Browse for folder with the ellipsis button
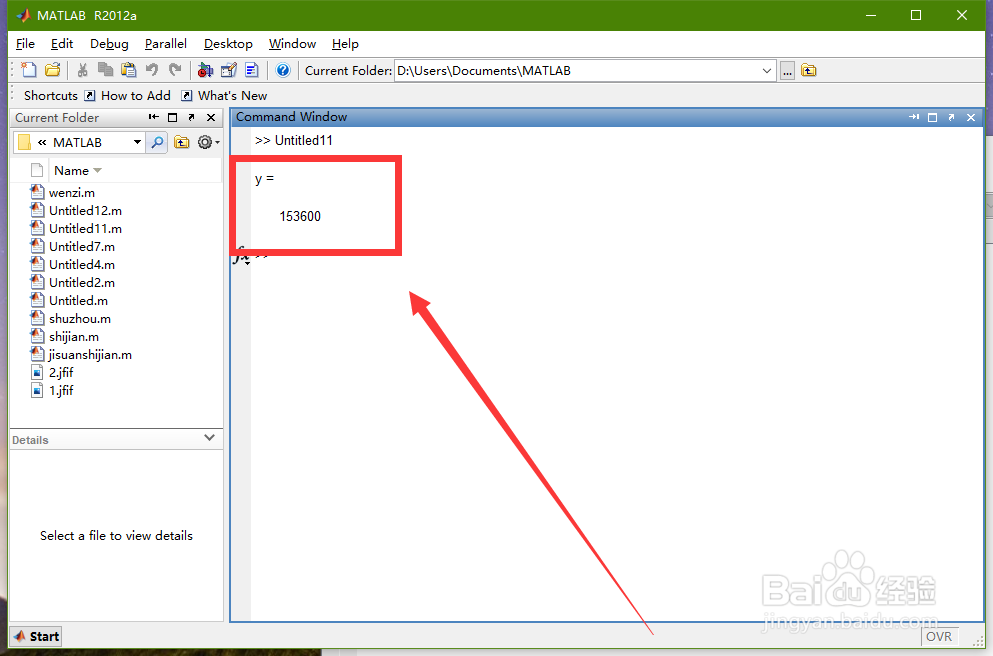This screenshot has height=656, width=993. coord(787,70)
